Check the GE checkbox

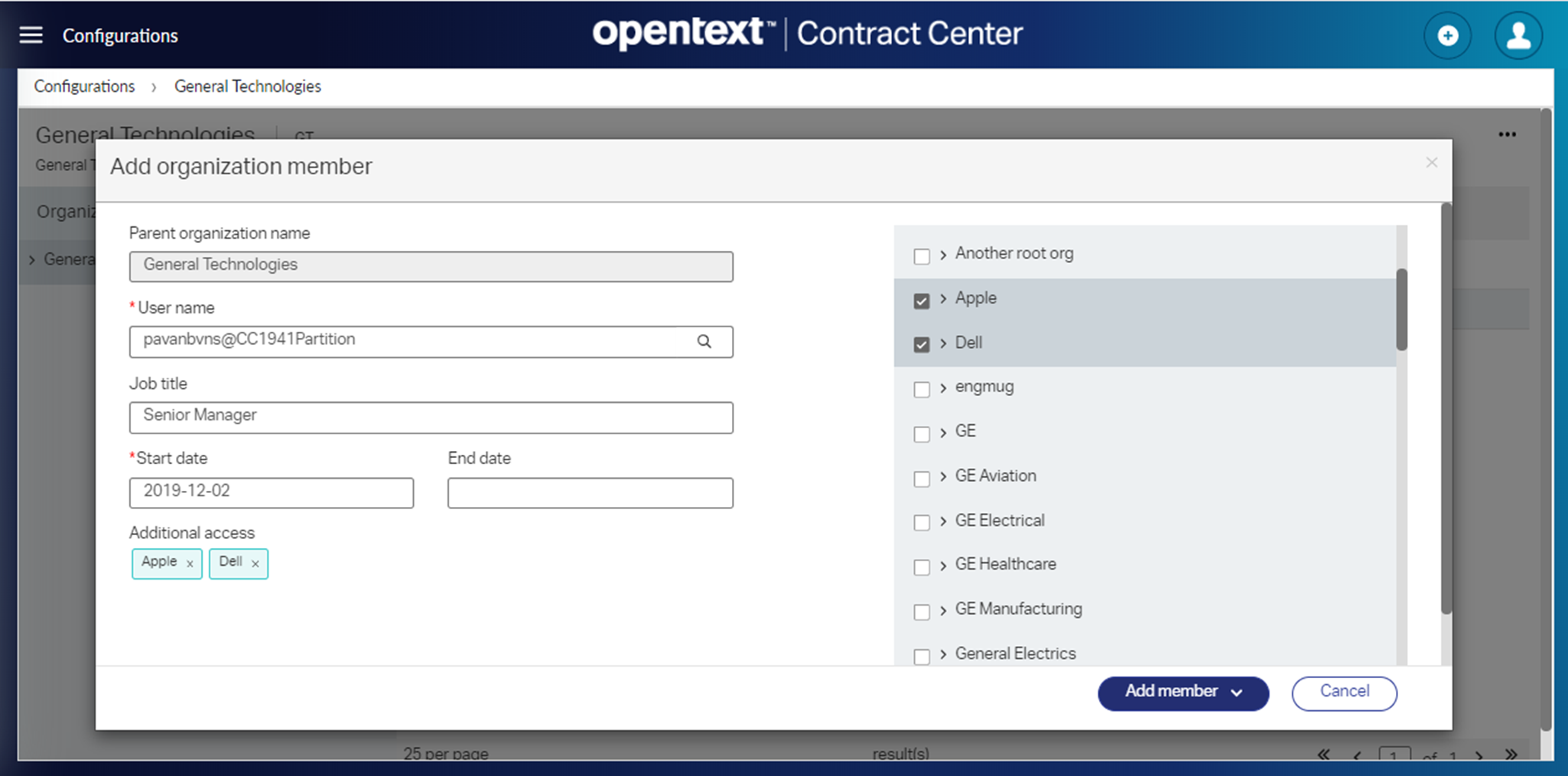point(922,433)
